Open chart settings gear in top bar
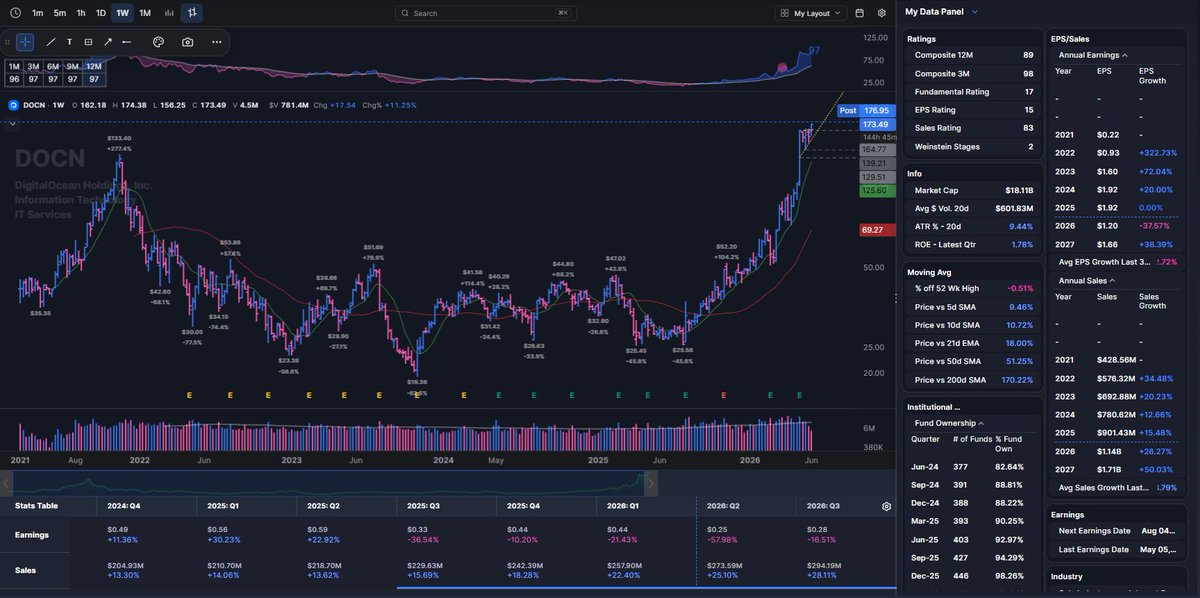This screenshot has height=598, width=1200. 881,13
